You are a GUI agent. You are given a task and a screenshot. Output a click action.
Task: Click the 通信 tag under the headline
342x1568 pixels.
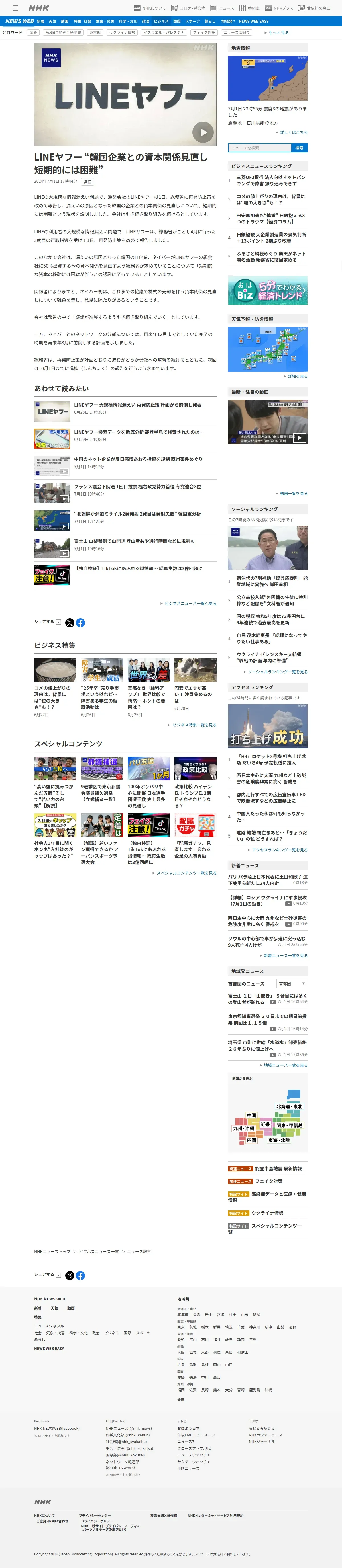click(x=88, y=182)
